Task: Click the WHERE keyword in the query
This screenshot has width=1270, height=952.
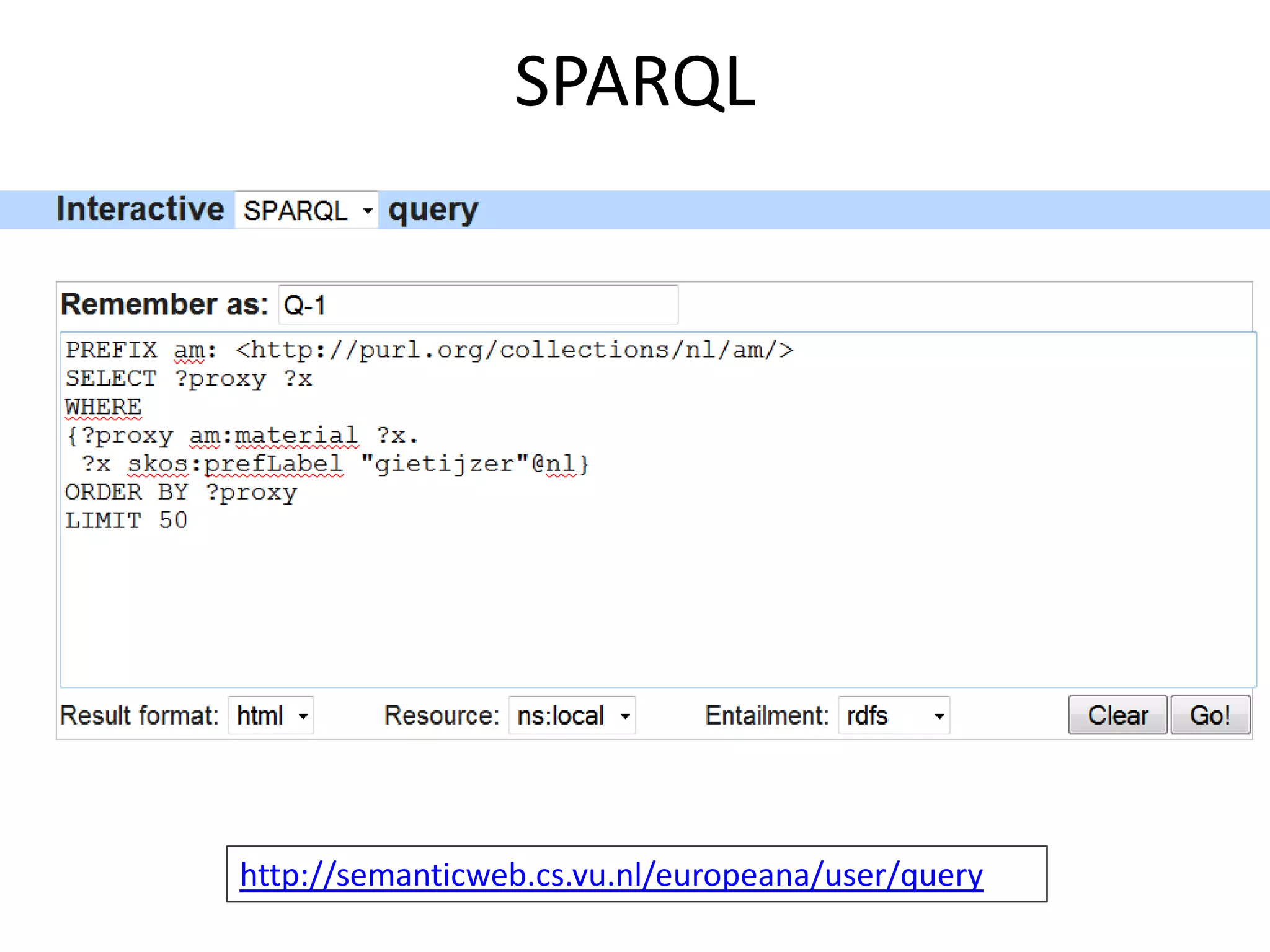Action: 104,407
